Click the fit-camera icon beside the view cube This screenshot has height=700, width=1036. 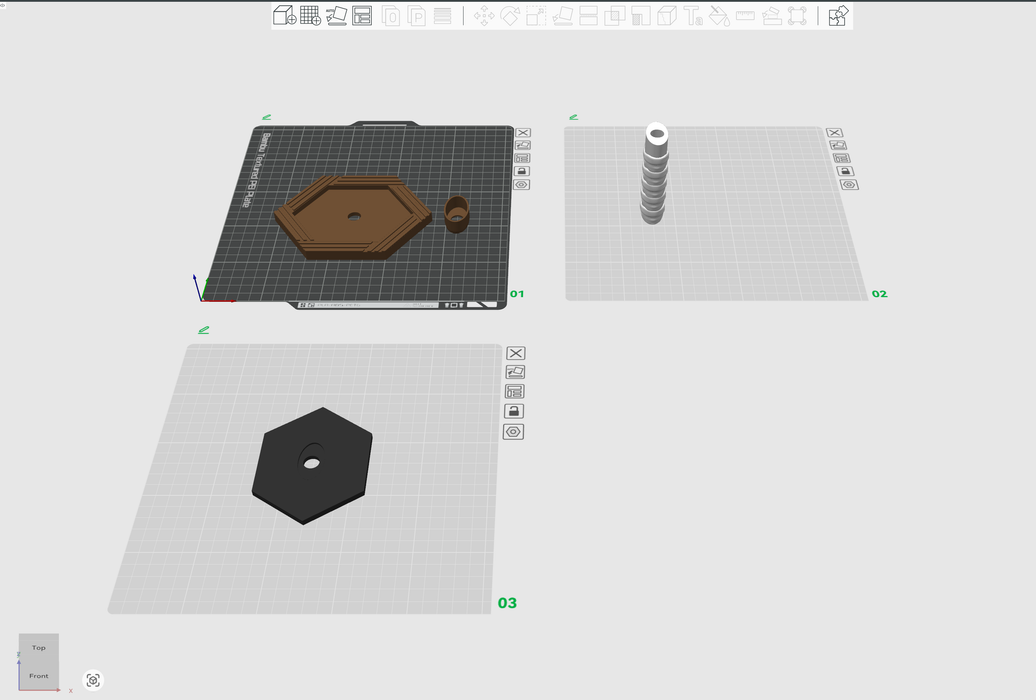tap(93, 680)
